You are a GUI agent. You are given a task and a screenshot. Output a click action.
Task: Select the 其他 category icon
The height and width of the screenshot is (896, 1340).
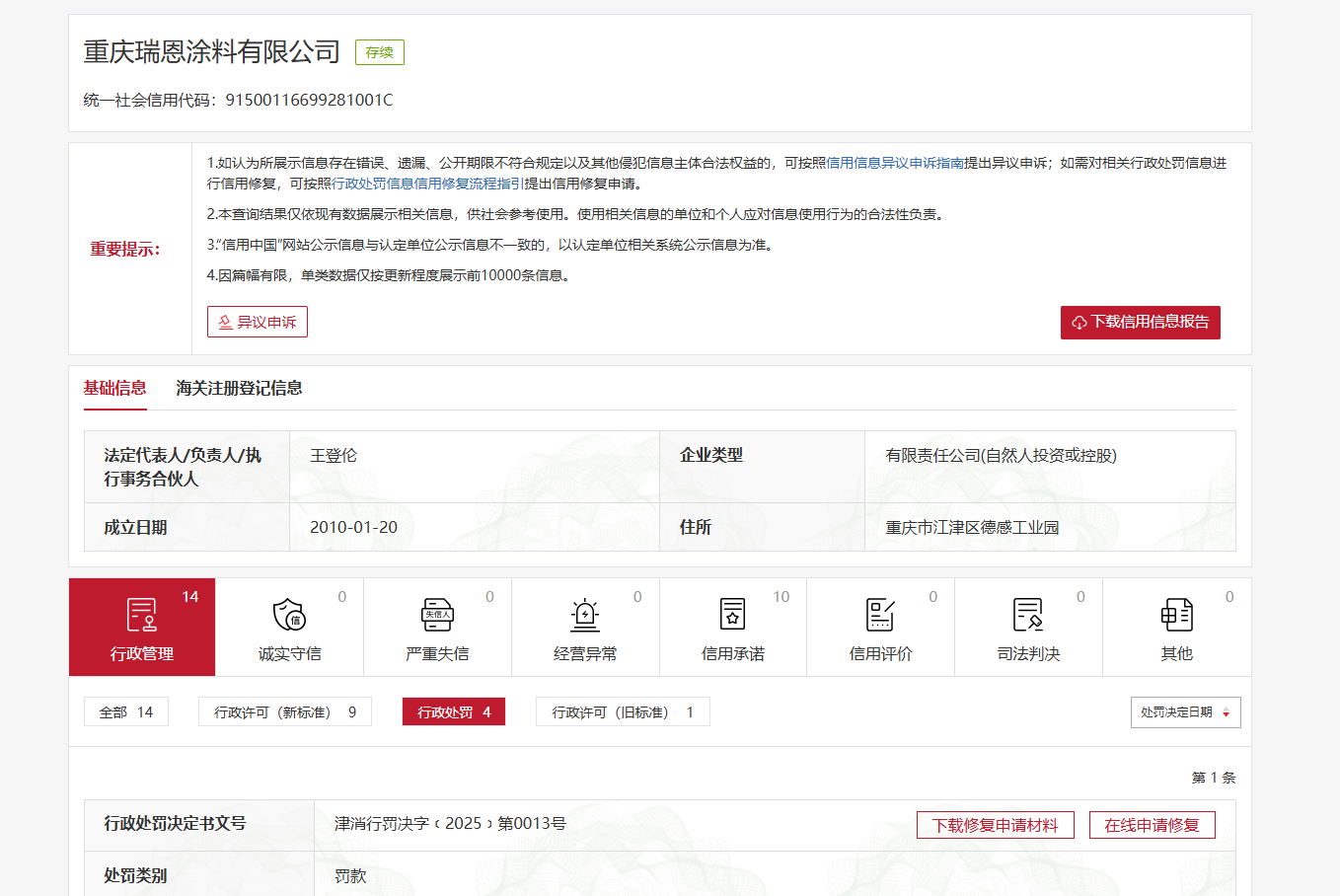[x=1176, y=615]
